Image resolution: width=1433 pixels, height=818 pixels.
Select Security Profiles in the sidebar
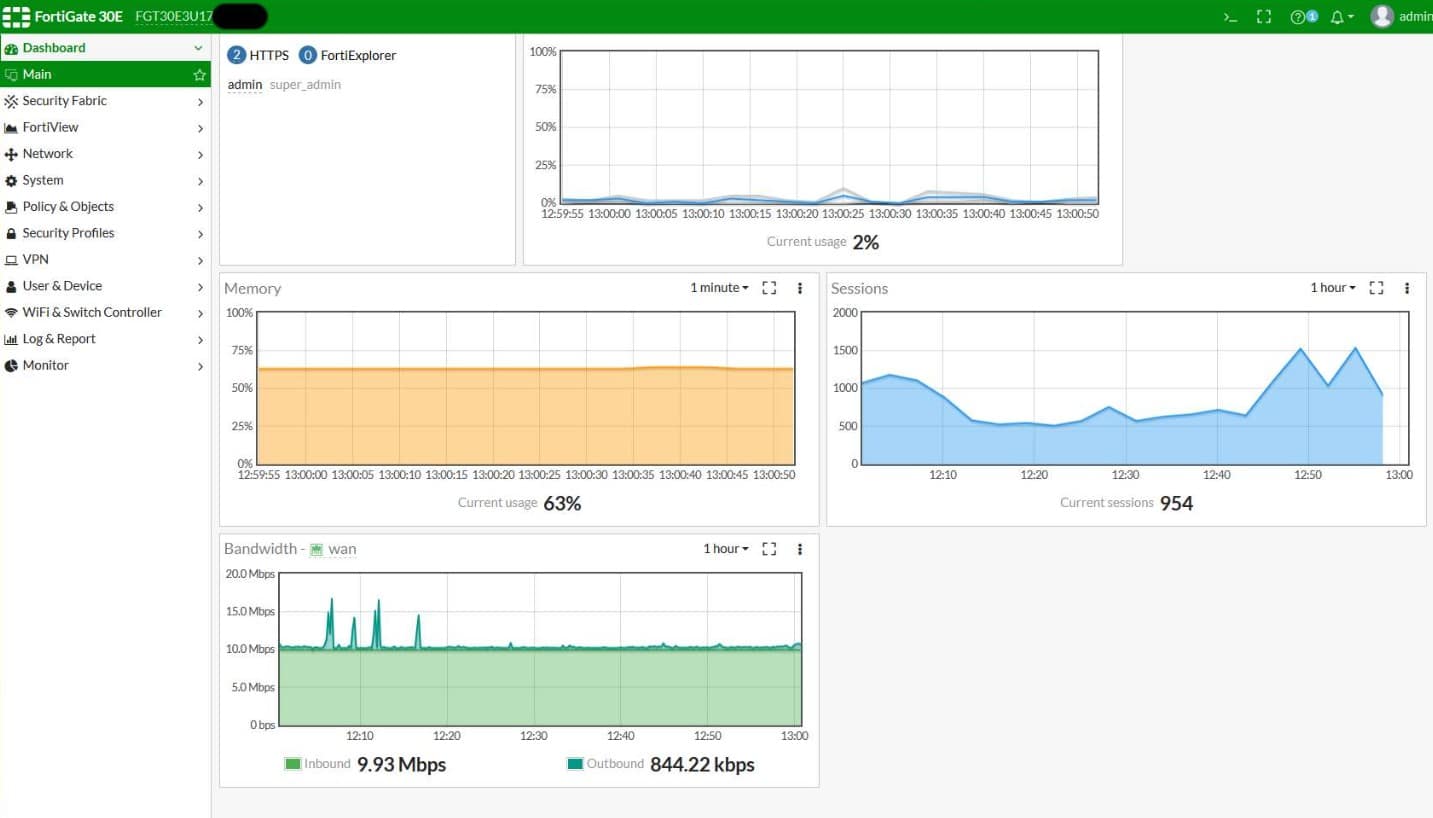click(68, 233)
